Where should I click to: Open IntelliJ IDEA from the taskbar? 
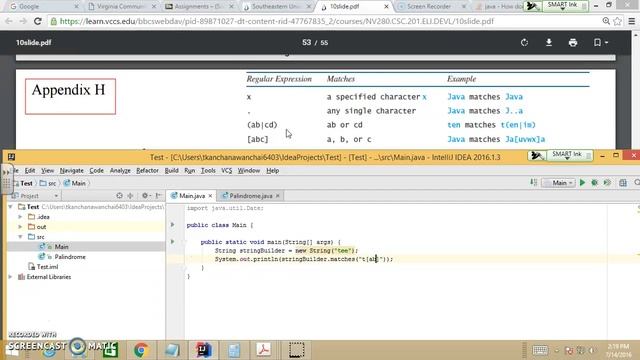(x=203, y=350)
